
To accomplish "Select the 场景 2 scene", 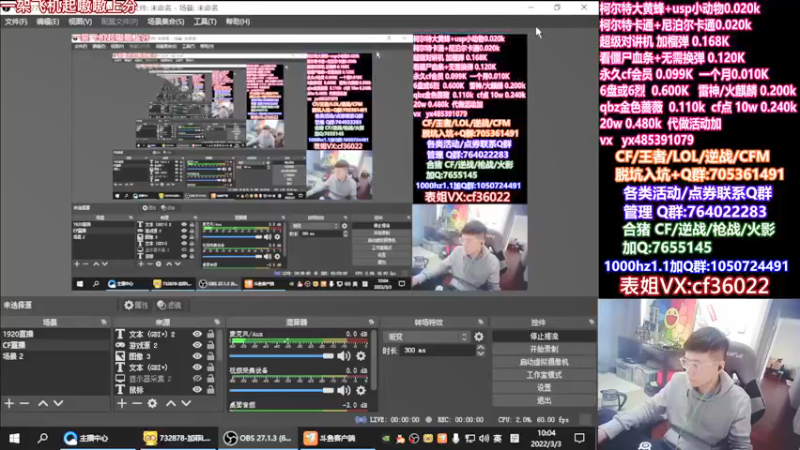I will (x=55, y=356).
